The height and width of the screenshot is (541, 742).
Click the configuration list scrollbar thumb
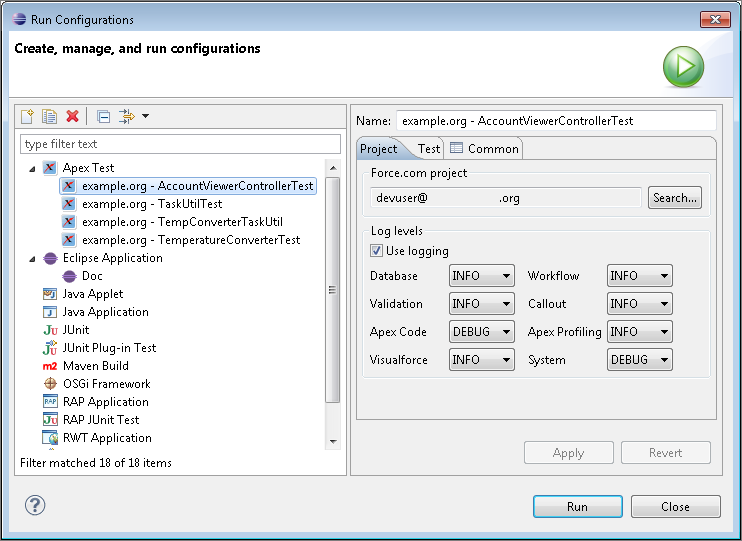[x=333, y=290]
